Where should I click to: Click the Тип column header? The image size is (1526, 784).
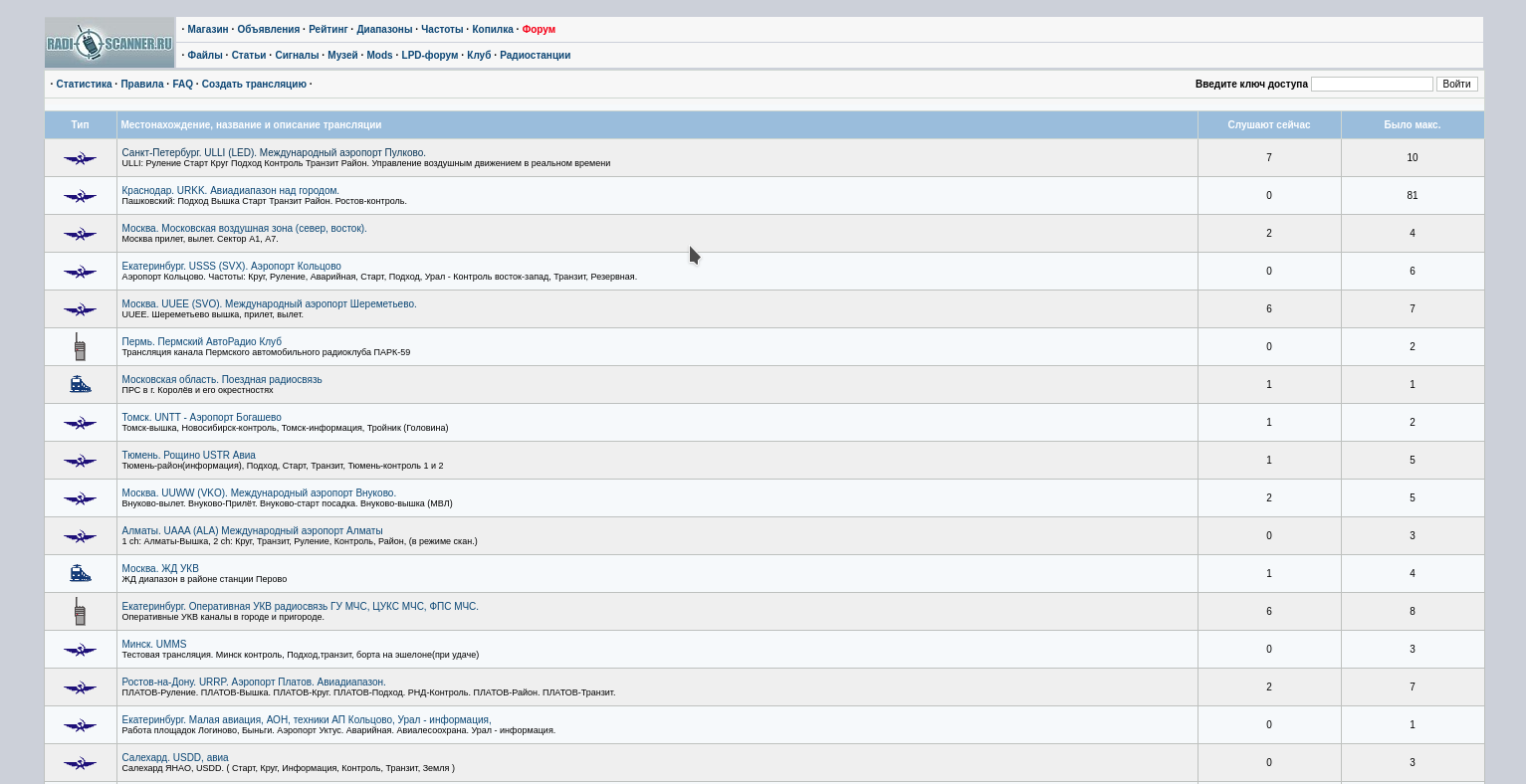click(x=81, y=124)
